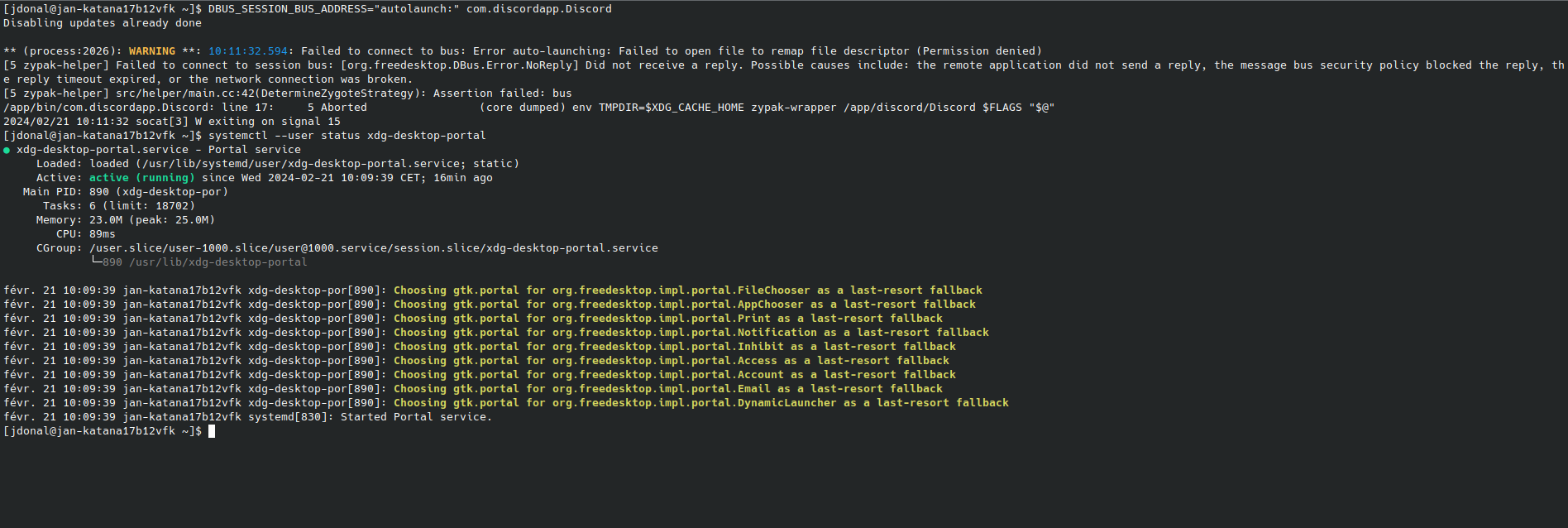The image size is (1568, 528).
Task: Click the Email portal fallback log line
Action: pos(473,389)
